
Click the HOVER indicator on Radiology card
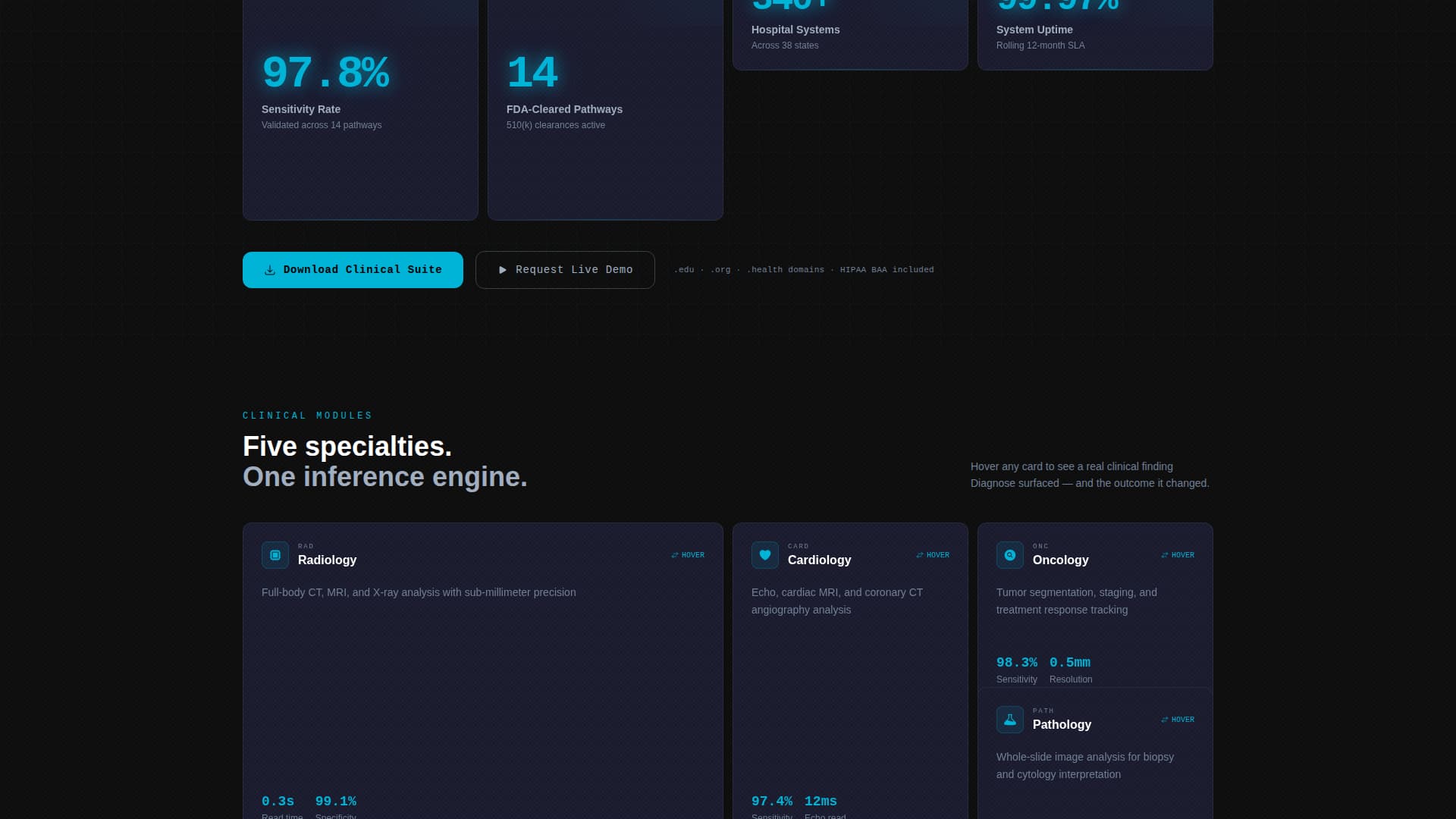point(688,555)
